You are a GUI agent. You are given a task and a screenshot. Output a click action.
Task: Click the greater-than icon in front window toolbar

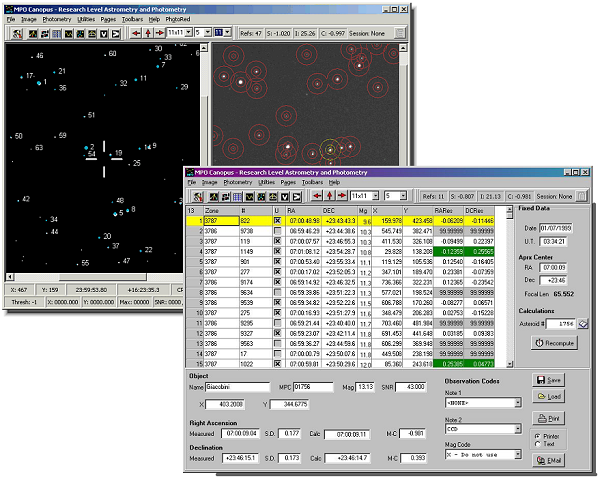tap(297, 197)
